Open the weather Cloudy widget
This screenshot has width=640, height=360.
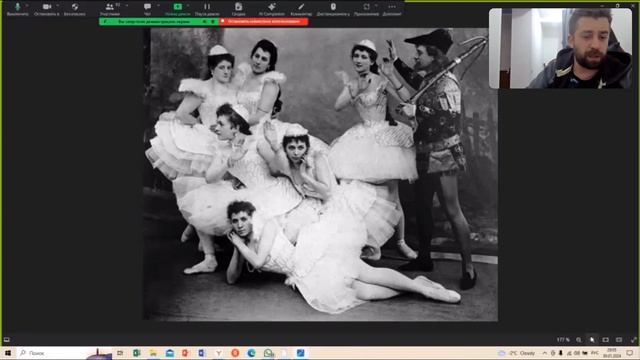(x=516, y=353)
